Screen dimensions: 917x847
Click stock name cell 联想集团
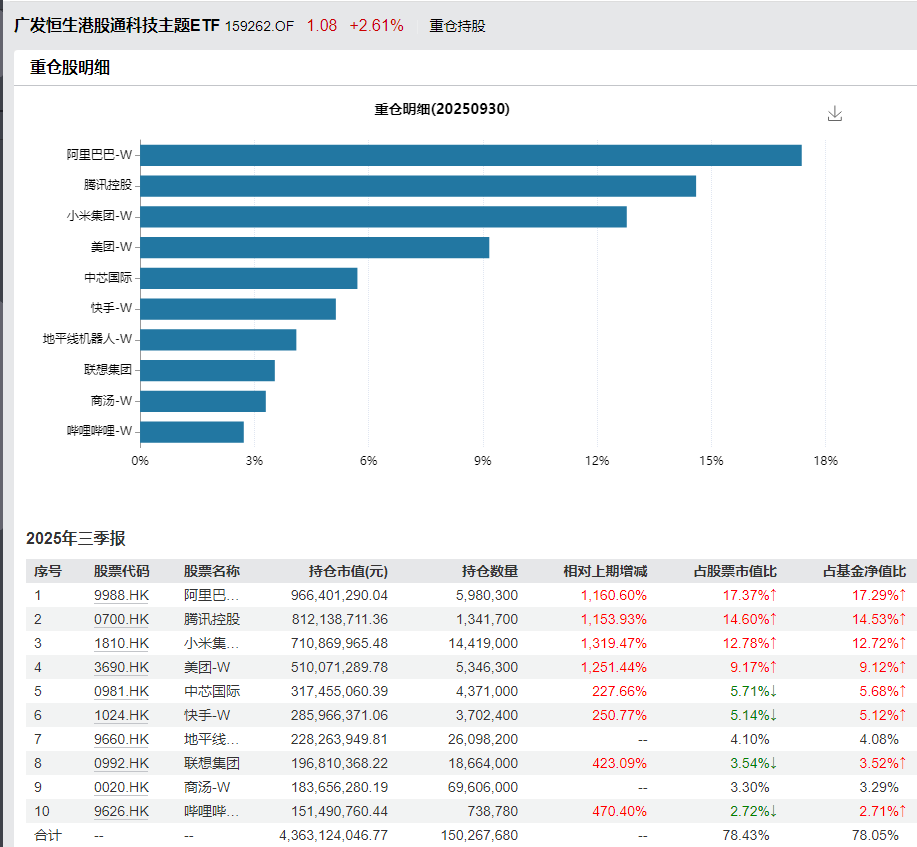pyautogui.click(x=212, y=763)
